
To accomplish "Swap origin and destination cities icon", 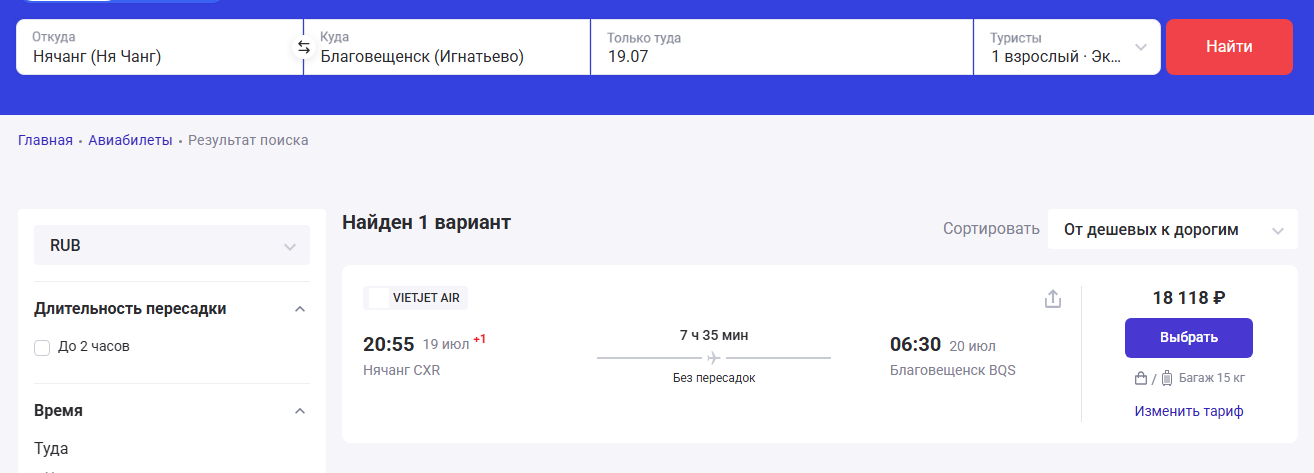I will [304, 47].
